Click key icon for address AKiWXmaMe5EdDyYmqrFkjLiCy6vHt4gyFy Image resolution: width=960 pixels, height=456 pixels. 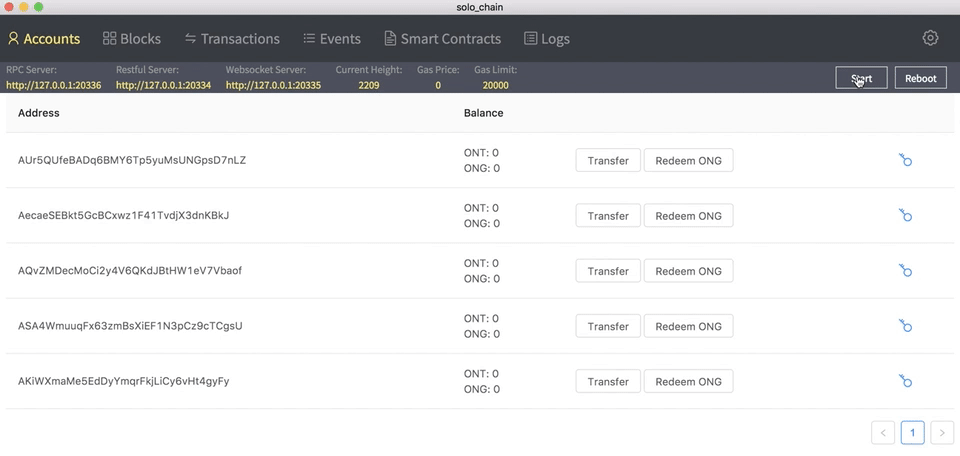pos(906,380)
